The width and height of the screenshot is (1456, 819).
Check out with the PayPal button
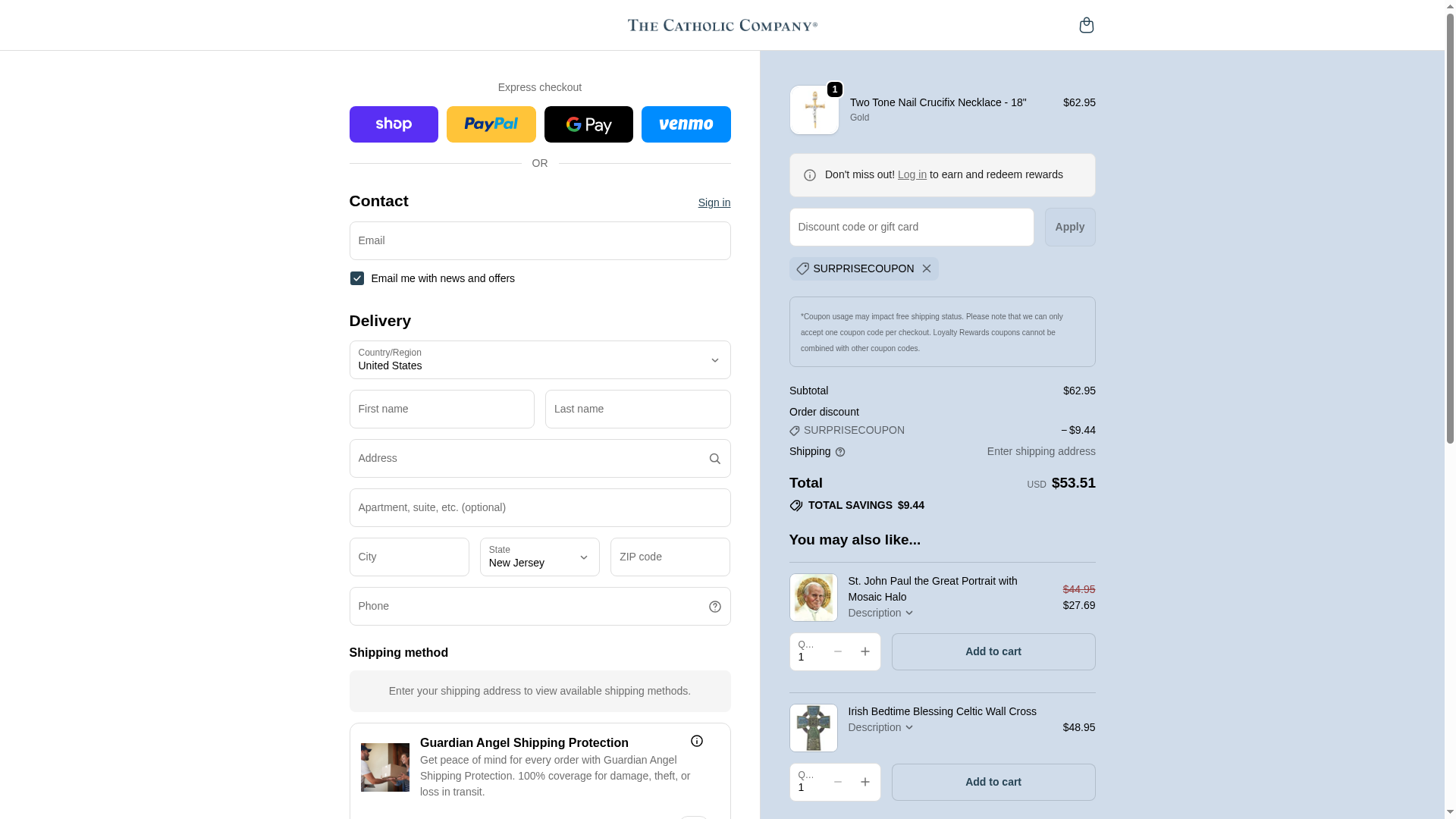pyautogui.click(x=491, y=124)
